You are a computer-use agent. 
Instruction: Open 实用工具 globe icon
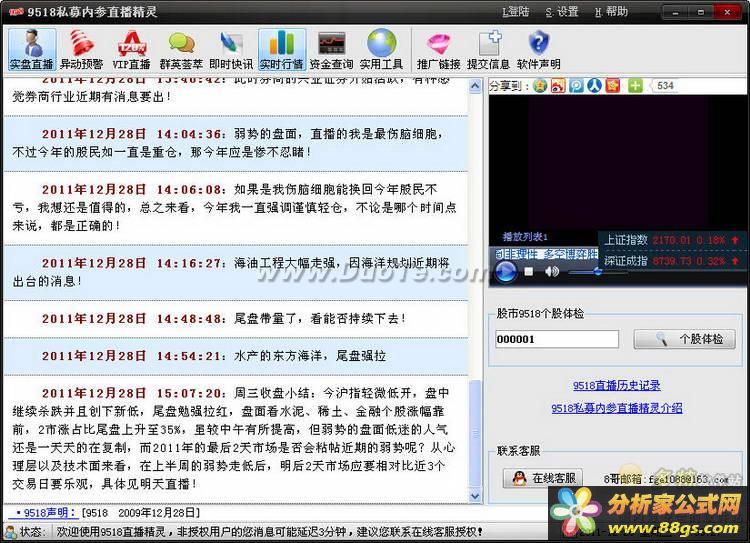tap(381, 49)
